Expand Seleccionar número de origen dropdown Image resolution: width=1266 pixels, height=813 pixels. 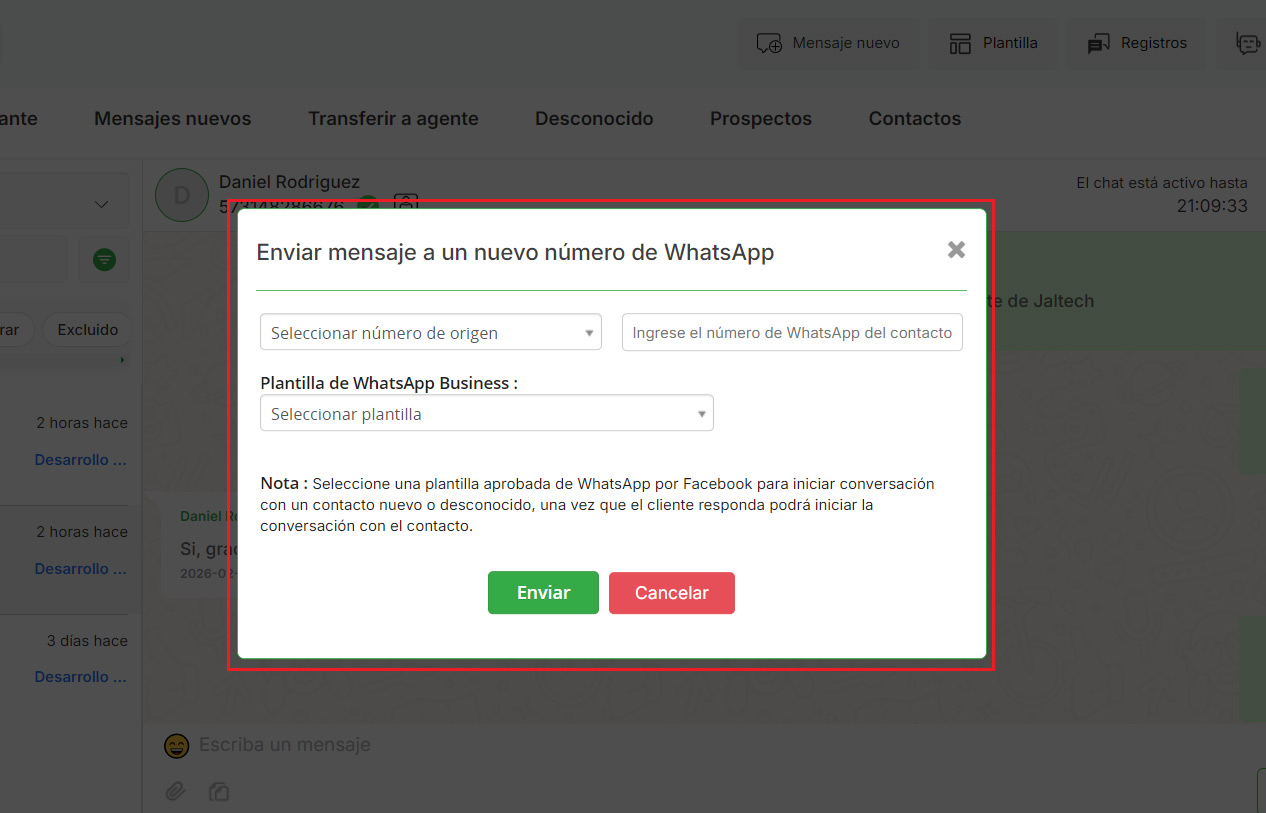[430, 333]
